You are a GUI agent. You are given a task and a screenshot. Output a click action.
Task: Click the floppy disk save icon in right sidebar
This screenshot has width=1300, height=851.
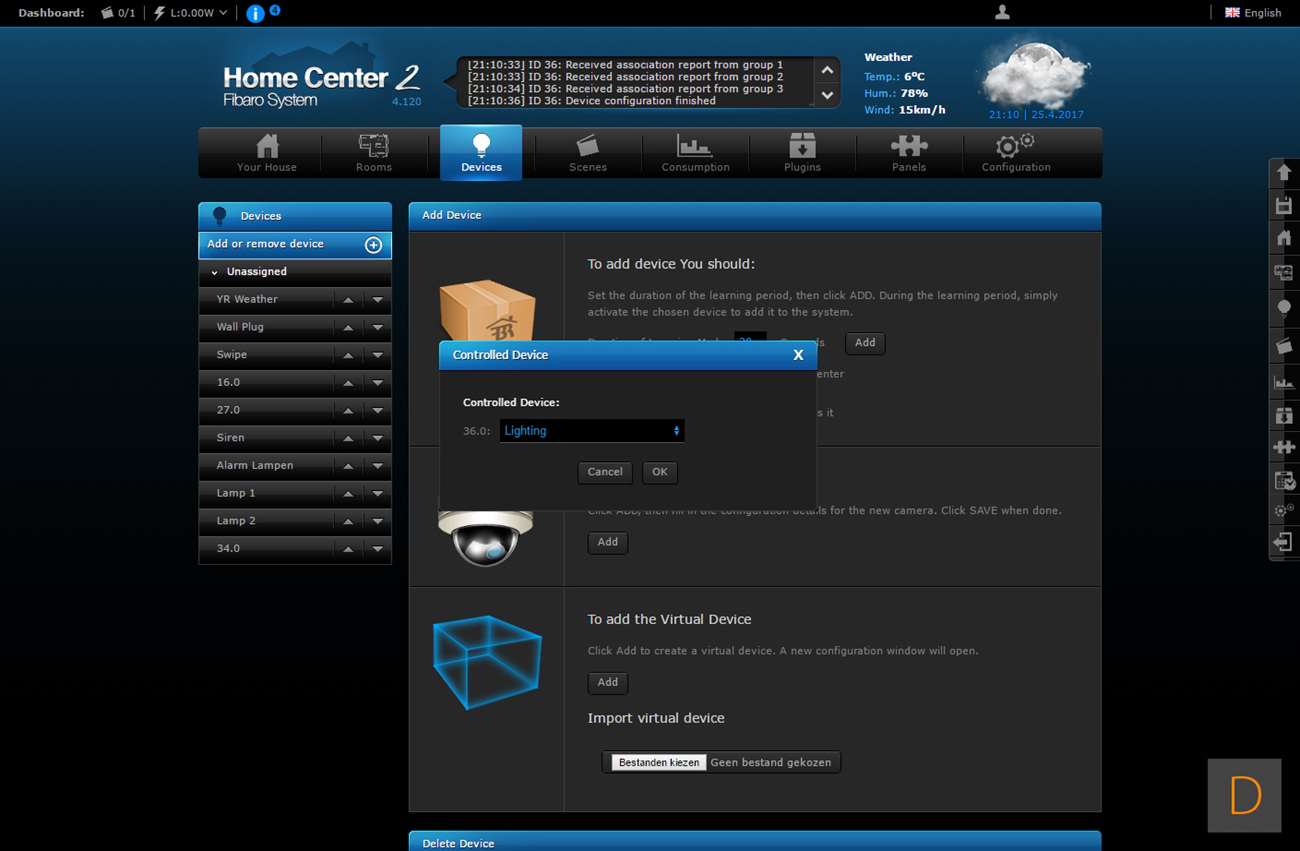1284,206
